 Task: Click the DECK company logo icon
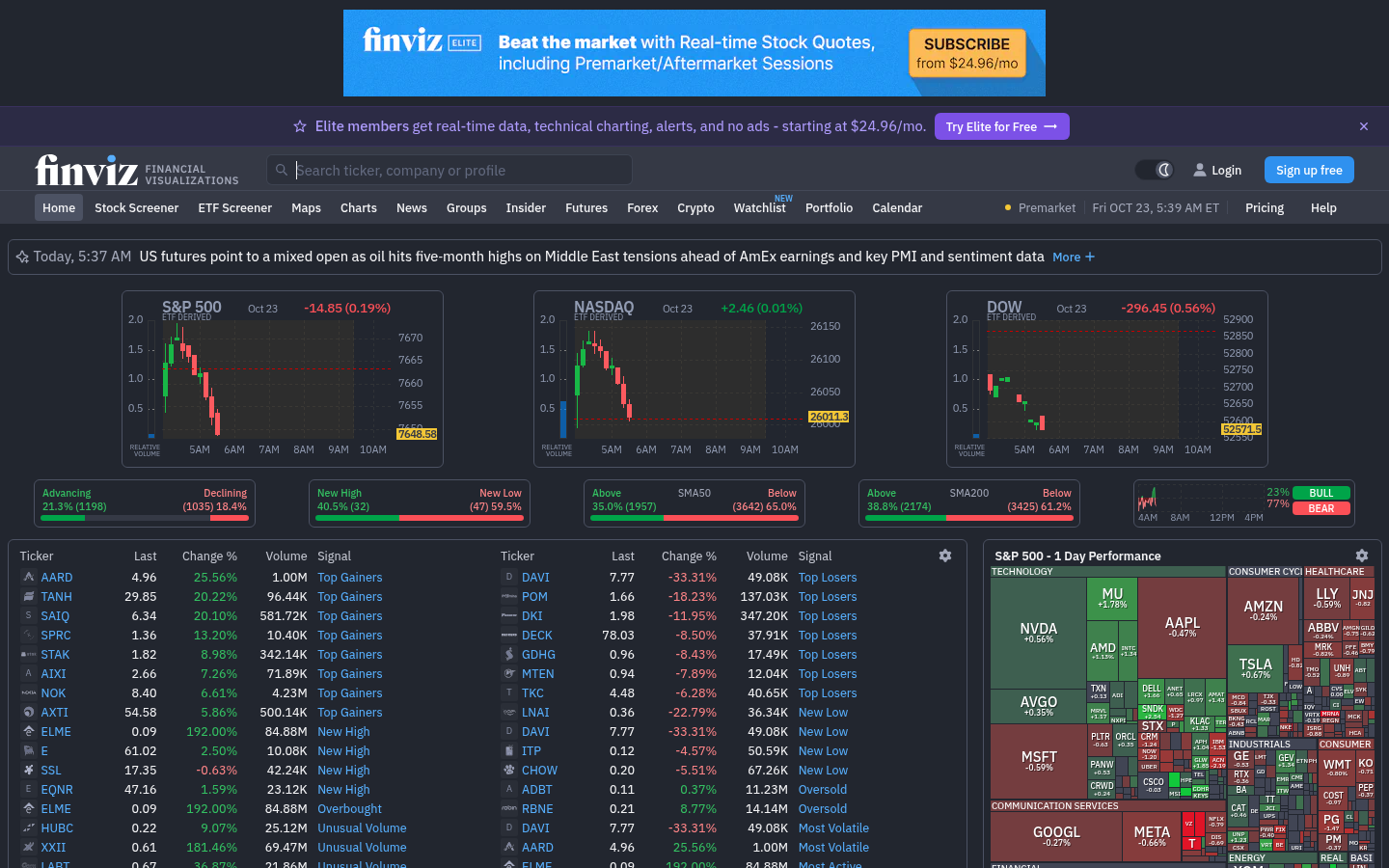[509, 635]
